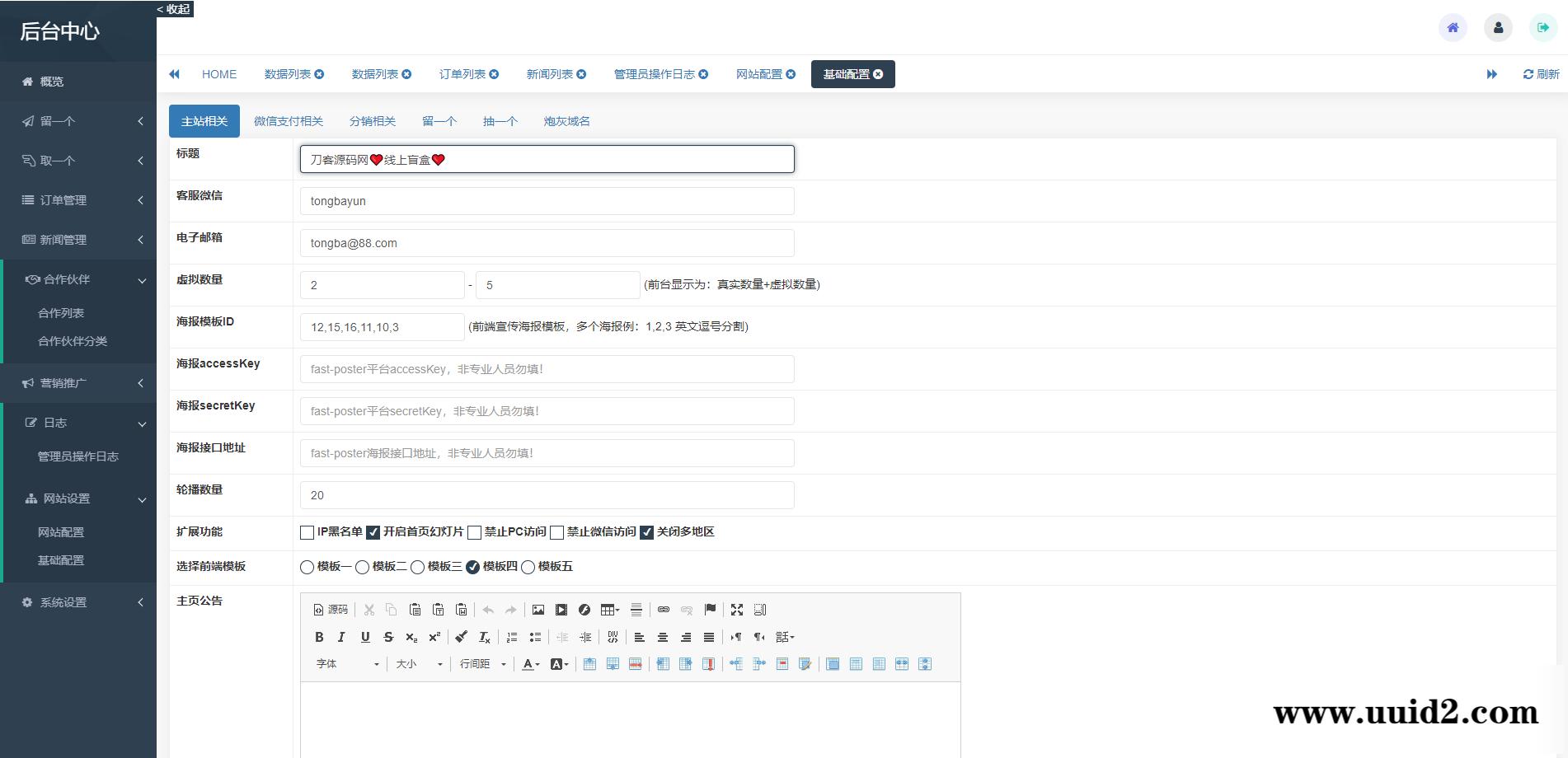Switch to the 微信支付相关 tab
This screenshot has height=758, width=1568.
pos(289,121)
